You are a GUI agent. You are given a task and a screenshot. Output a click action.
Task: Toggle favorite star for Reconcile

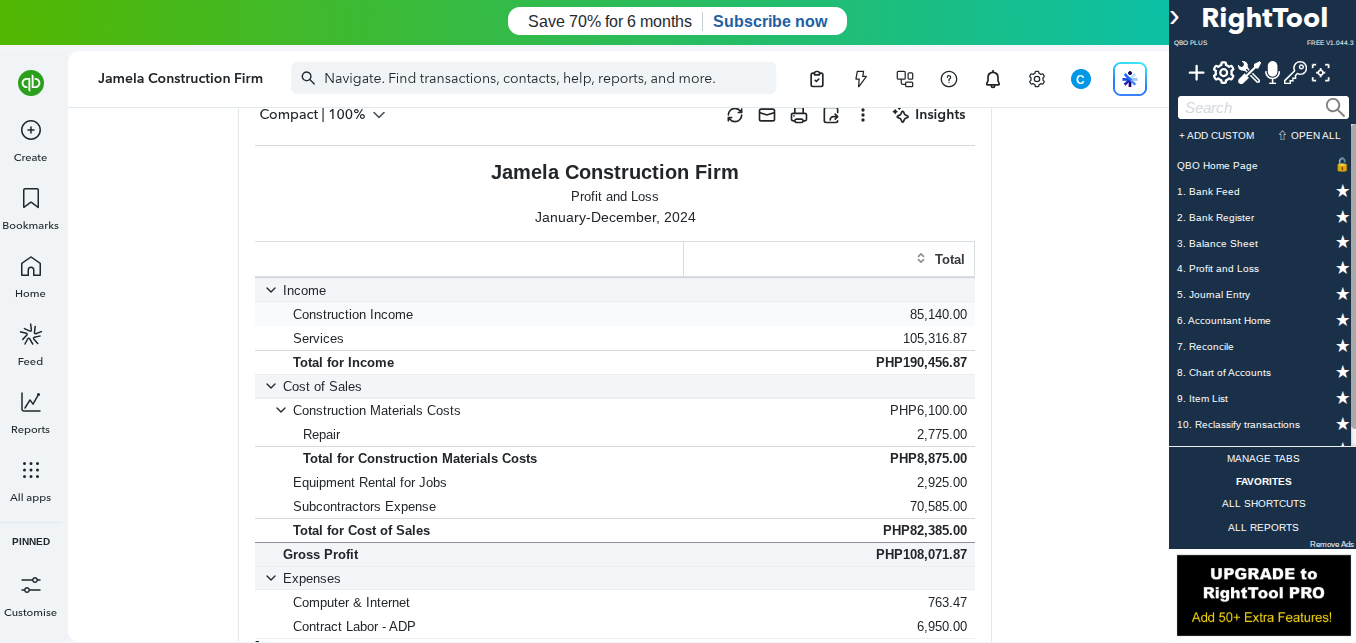[1343, 346]
